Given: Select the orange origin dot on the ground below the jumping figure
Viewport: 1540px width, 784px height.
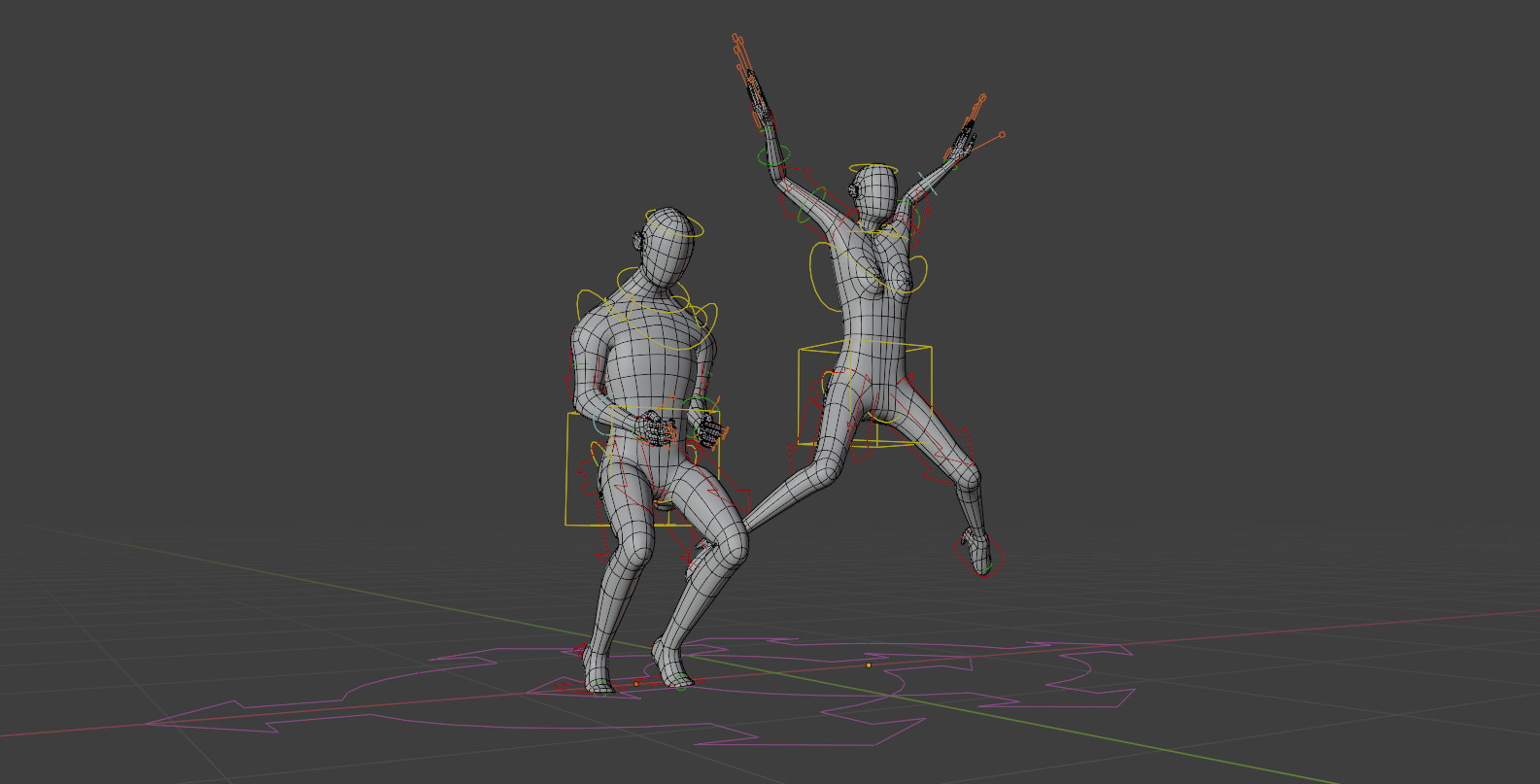Looking at the screenshot, I should pos(869,665).
